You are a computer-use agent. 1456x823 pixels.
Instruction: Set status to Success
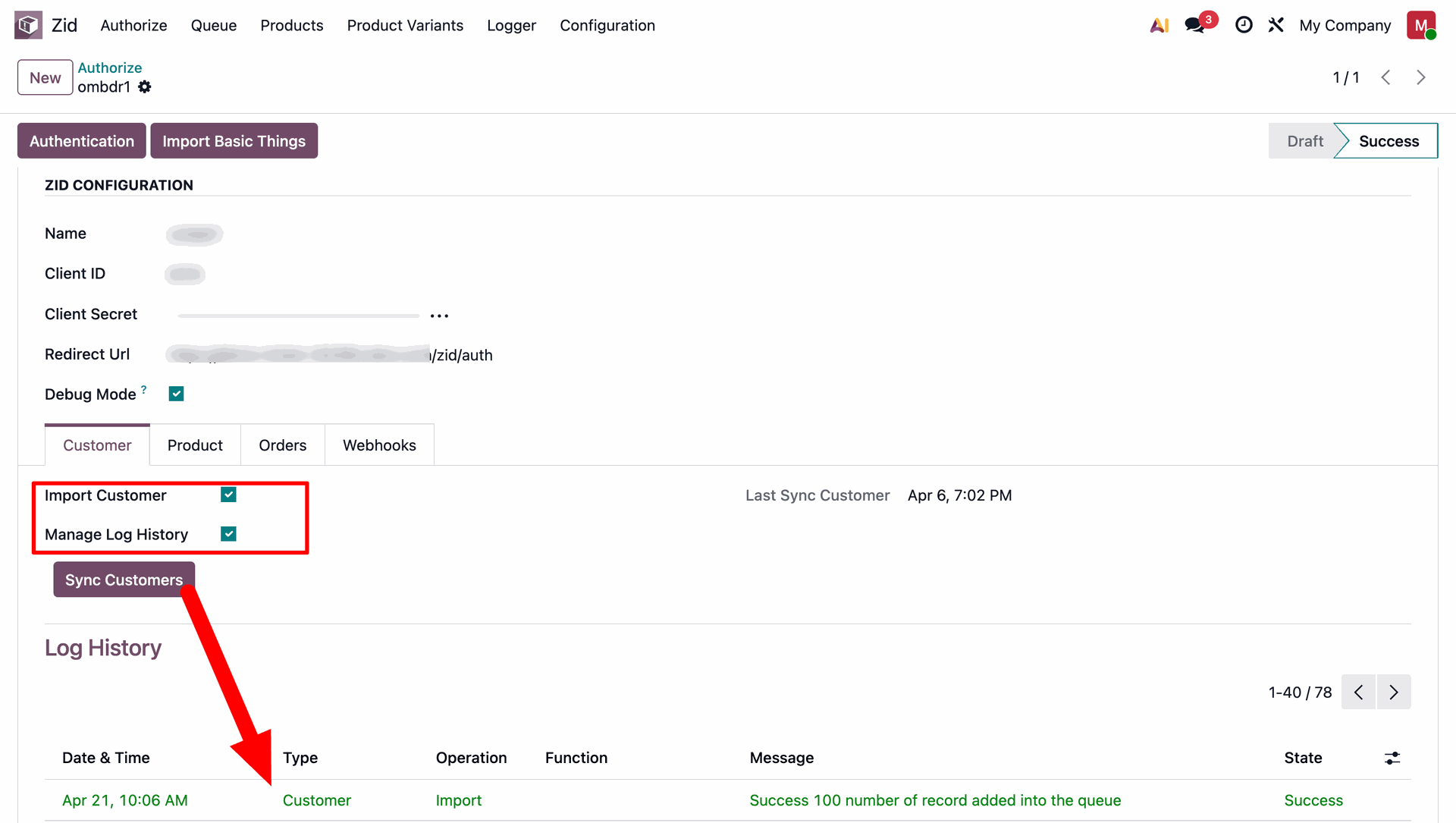point(1389,141)
